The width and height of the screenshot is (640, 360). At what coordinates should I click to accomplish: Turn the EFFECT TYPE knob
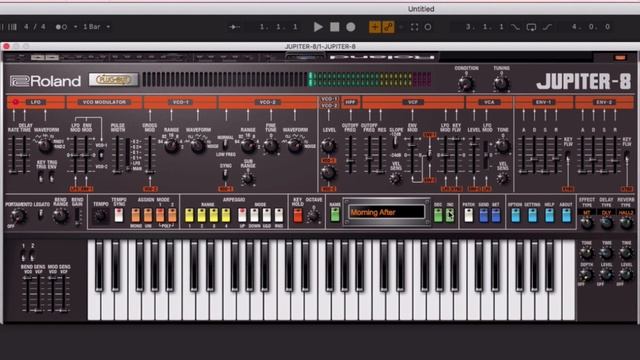pyautogui.click(x=587, y=223)
